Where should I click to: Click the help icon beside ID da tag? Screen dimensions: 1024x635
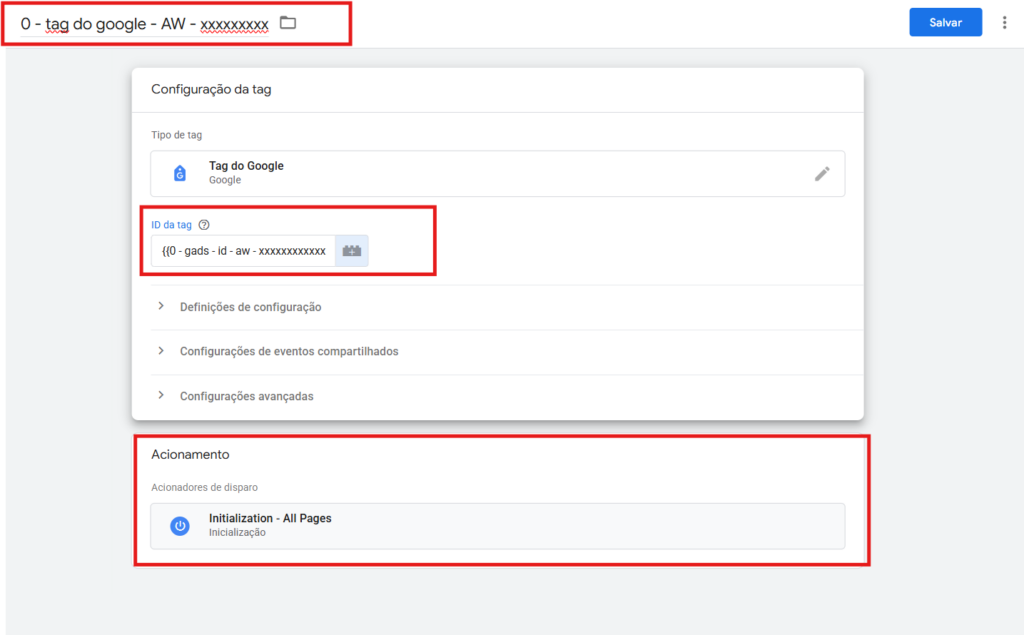(204, 225)
